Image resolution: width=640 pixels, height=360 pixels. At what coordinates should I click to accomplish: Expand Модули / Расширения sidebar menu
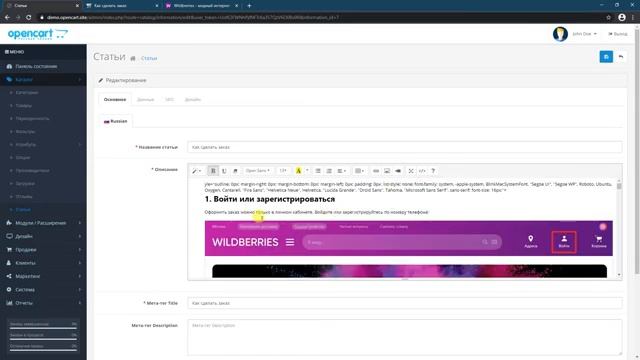[x=43, y=223]
